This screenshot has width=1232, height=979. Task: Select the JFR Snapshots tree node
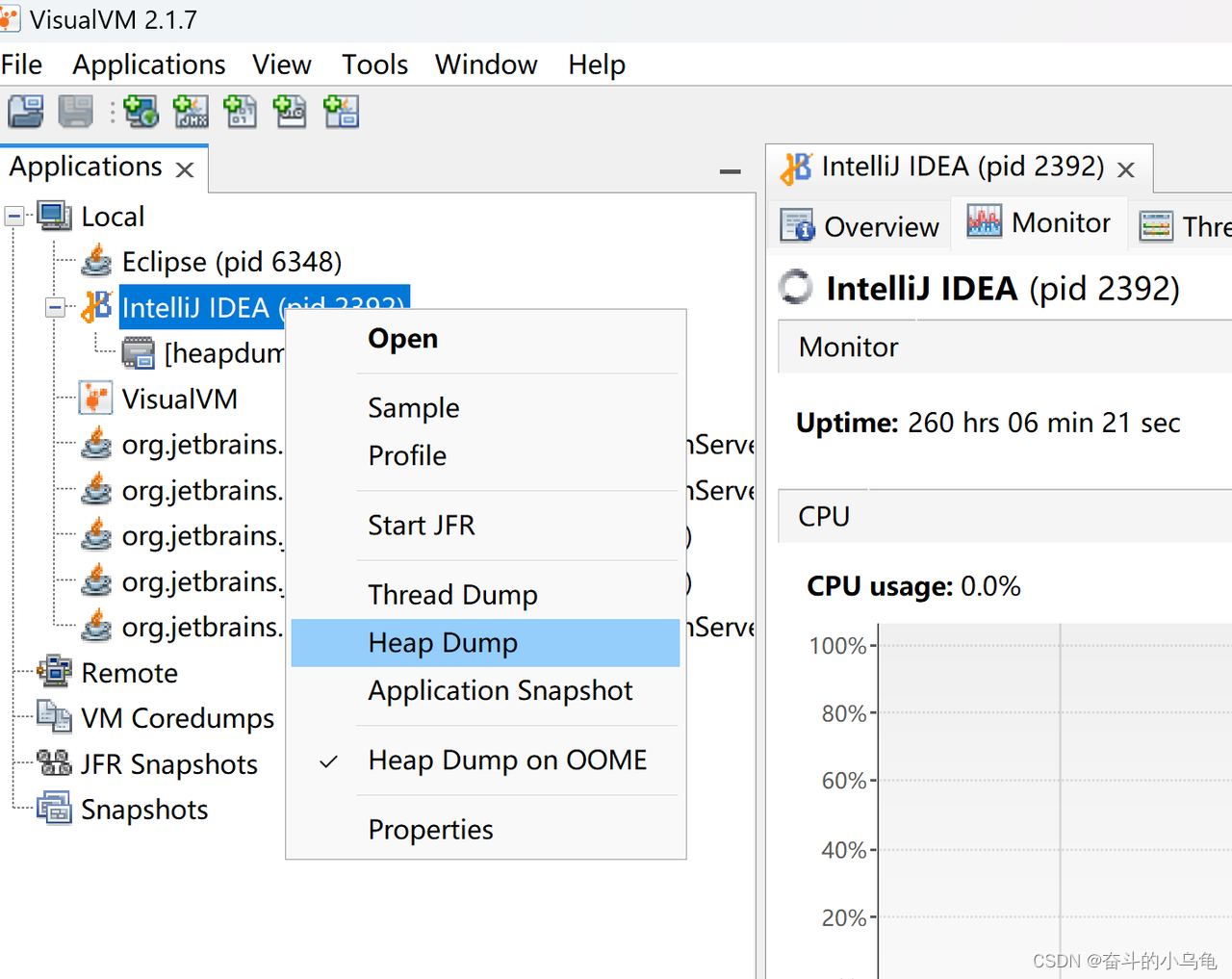[x=169, y=764]
